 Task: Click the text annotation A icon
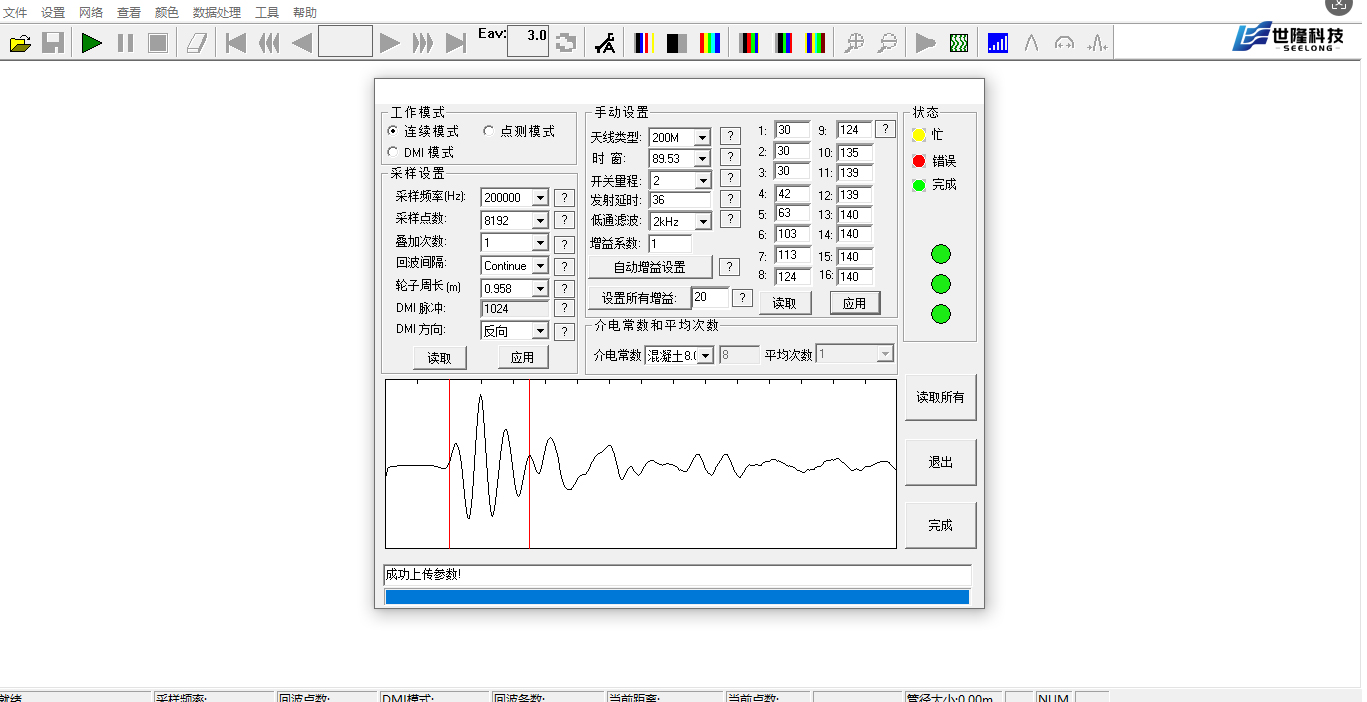point(605,43)
